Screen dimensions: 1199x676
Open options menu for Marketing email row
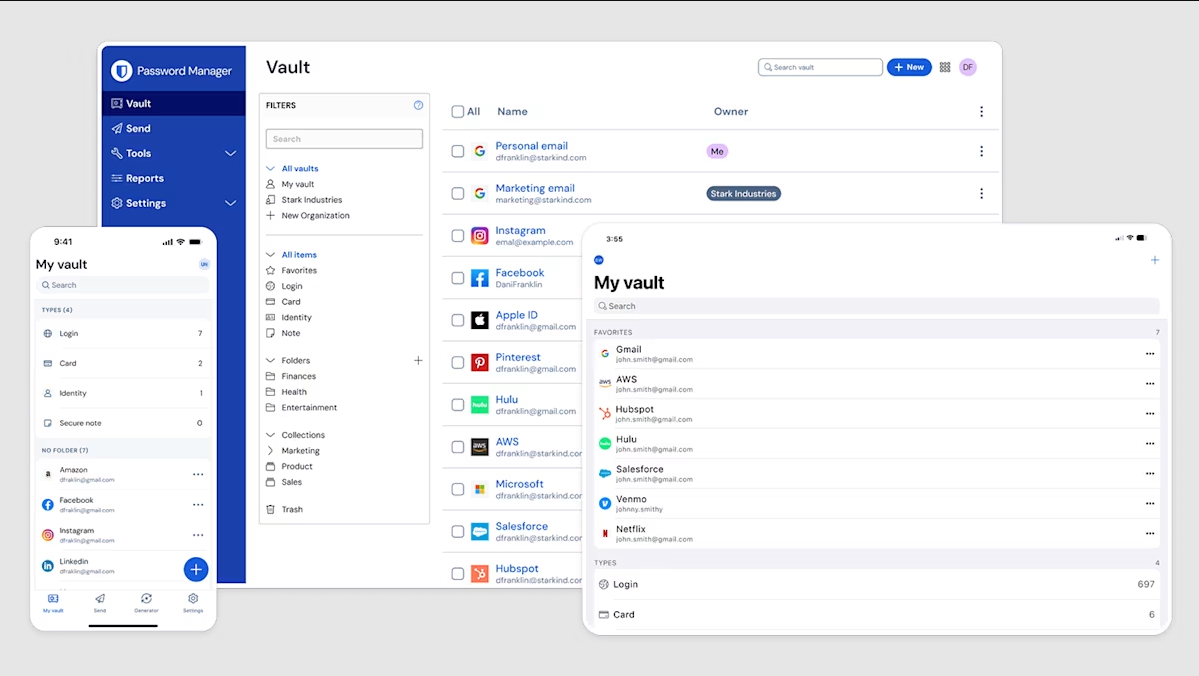tap(982, 193)
